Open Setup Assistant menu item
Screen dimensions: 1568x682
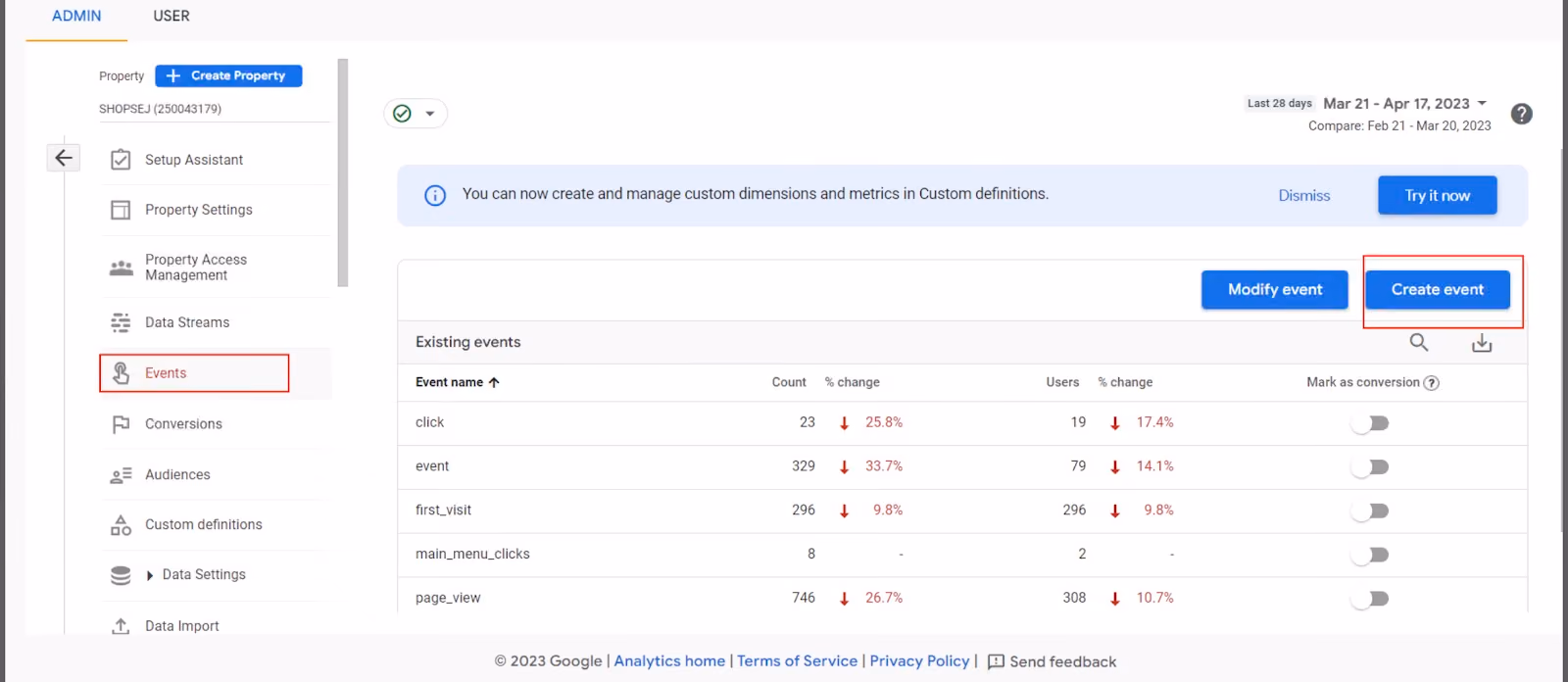(194, 160)
